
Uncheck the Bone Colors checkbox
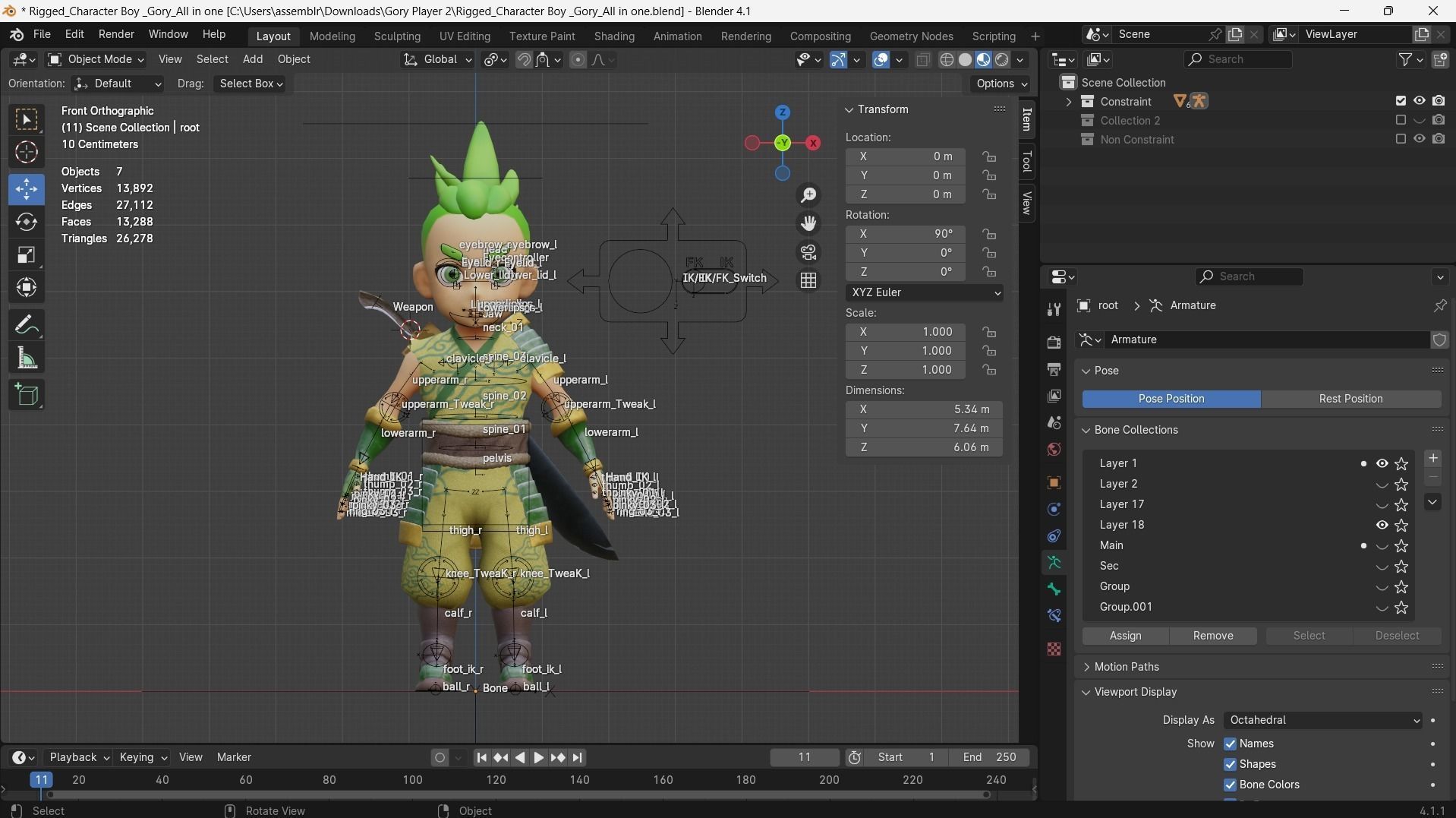(x=1231, y=785)
